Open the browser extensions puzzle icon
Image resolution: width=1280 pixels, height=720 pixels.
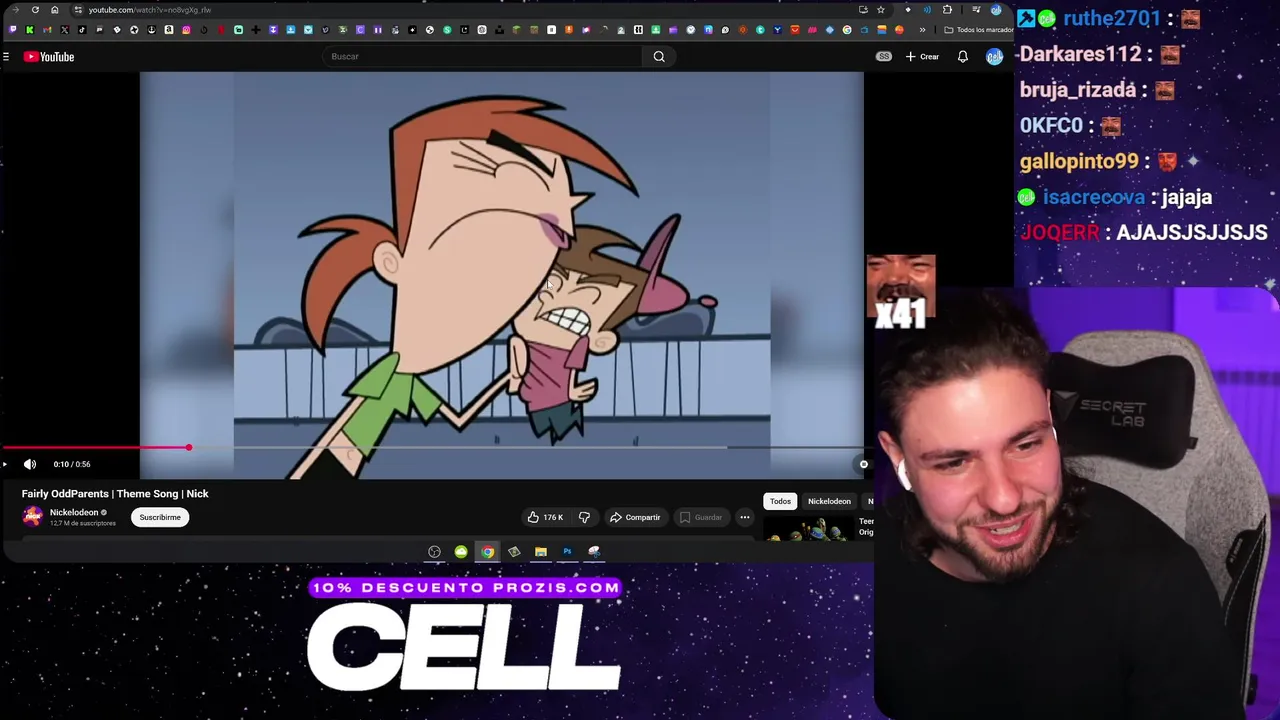click(x=947, y=10)
